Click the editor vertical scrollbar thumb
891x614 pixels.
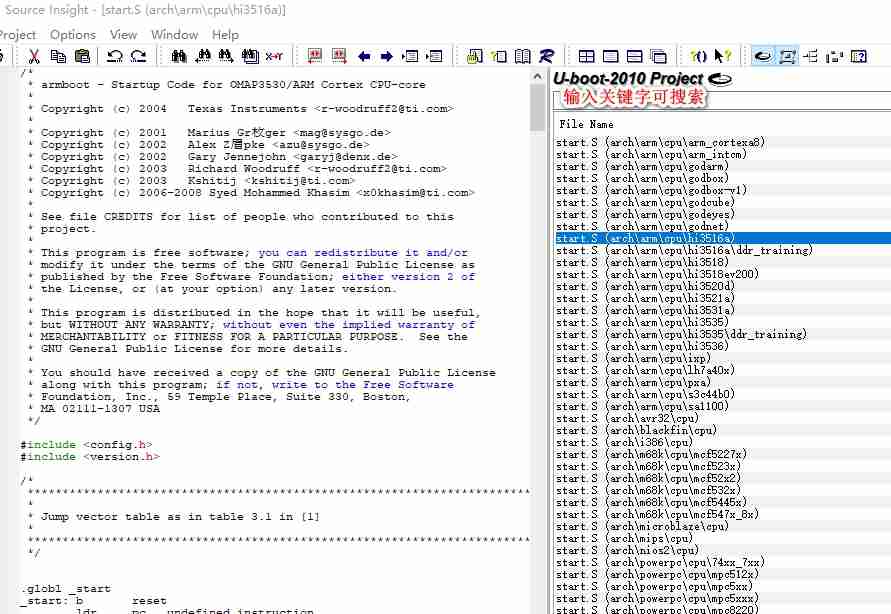coord(538,108)
